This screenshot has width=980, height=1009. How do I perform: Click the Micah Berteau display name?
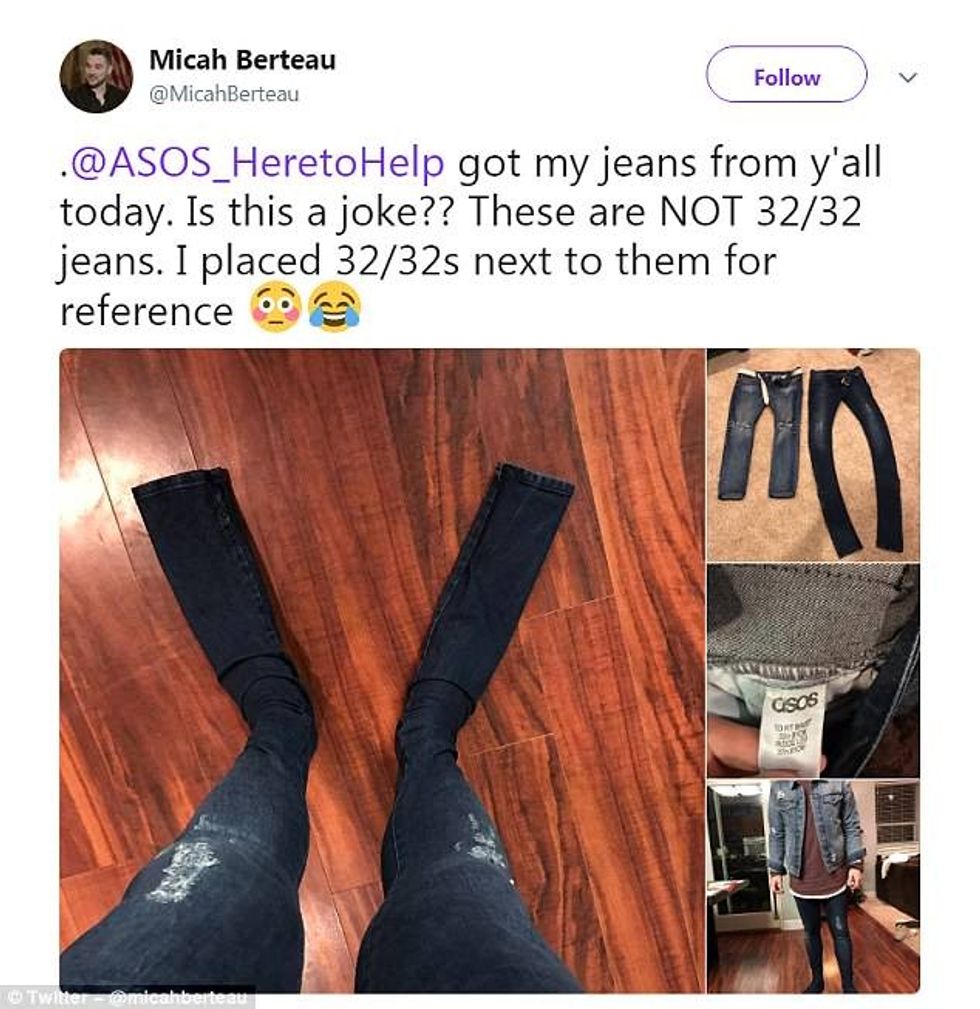coord(242,60)
